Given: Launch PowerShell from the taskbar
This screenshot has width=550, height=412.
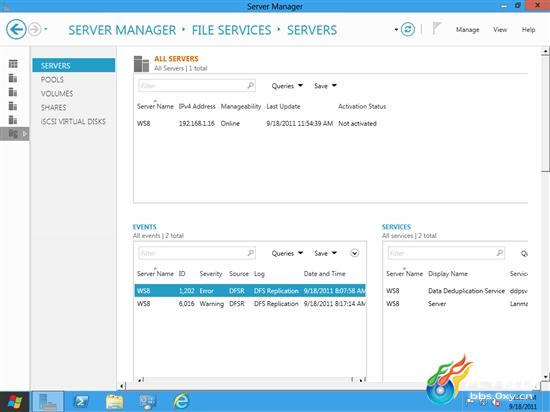Looking at the screenshot, I should (x=81, y=401).
